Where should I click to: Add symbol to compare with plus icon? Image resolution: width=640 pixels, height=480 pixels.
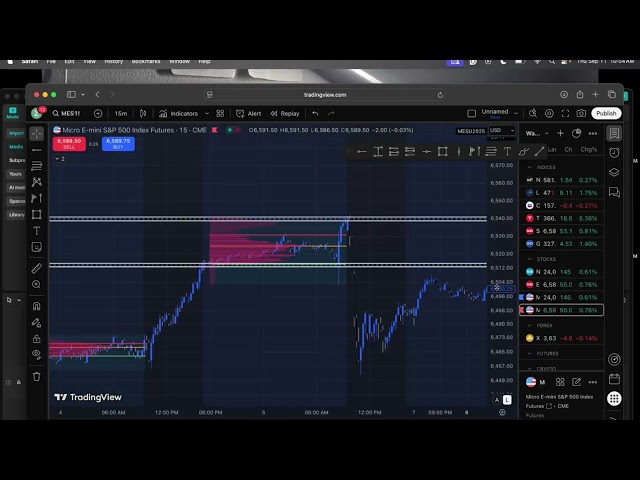tap(98, 113)
